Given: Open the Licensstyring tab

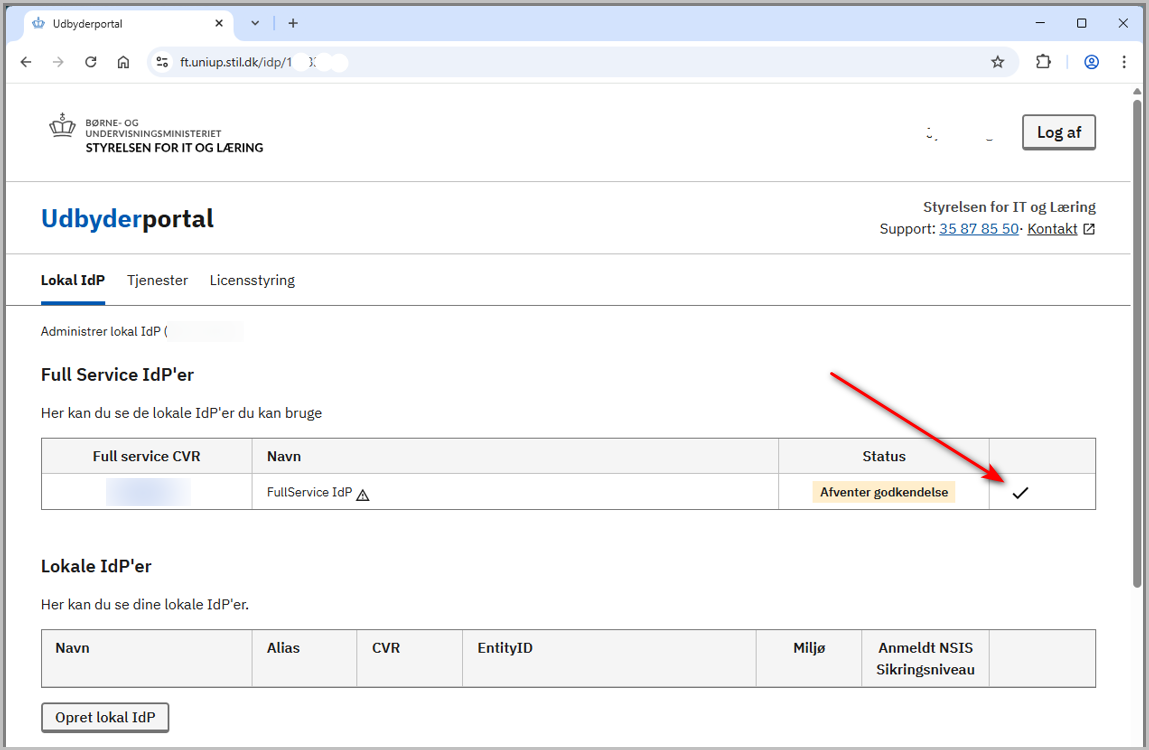Looking at the screenshot, I should click(x=252, y=280).
